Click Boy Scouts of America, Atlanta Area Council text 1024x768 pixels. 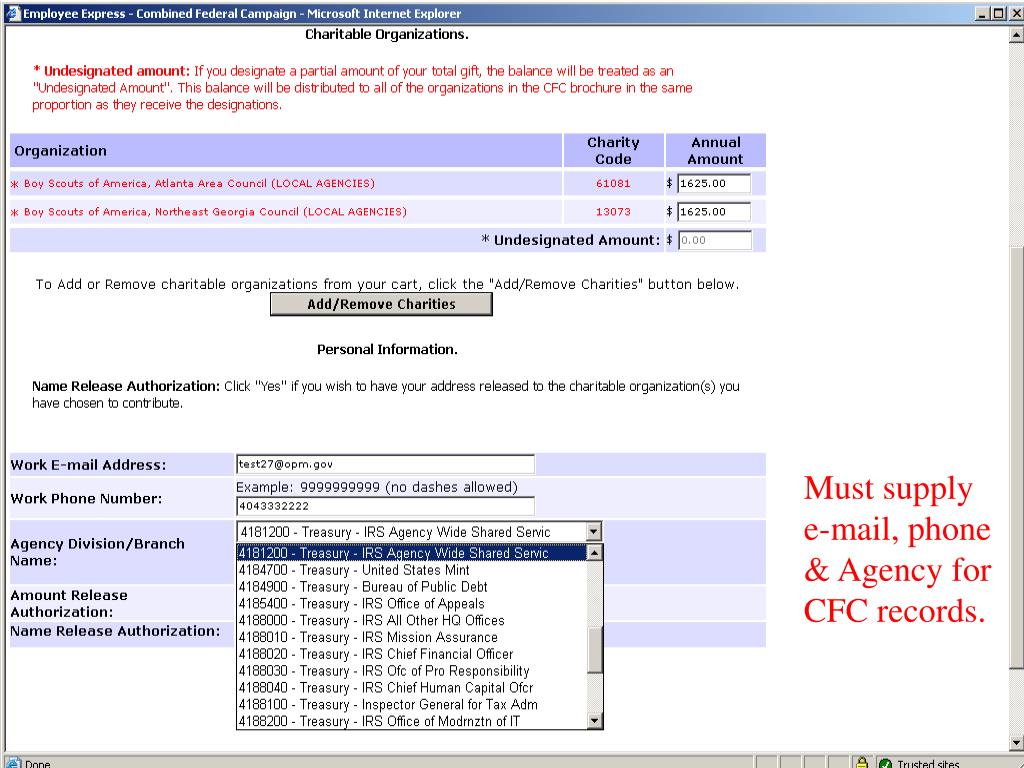click(x=199, y=184)
